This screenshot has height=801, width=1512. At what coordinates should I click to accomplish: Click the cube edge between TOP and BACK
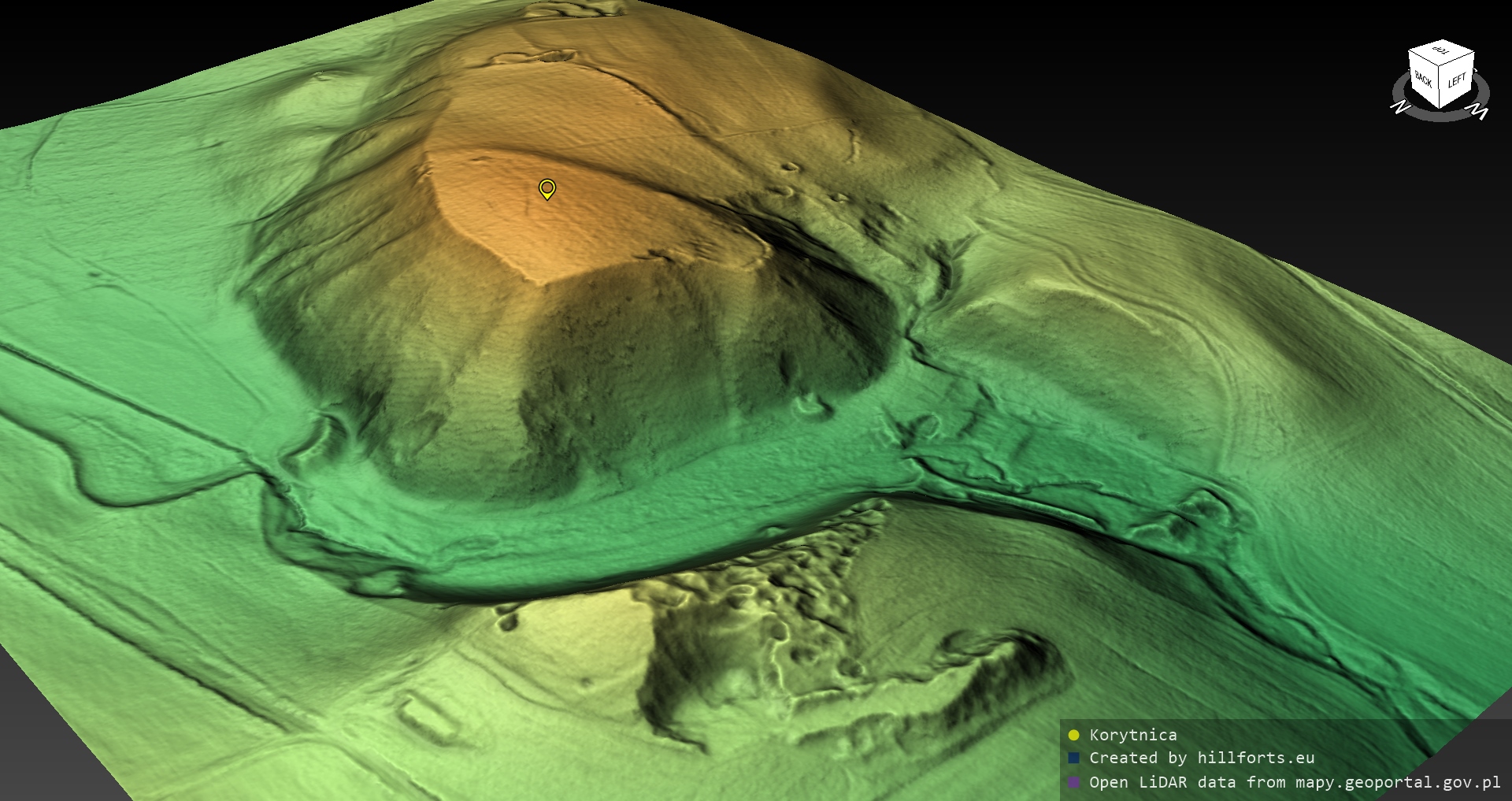tap(1422, 60)
